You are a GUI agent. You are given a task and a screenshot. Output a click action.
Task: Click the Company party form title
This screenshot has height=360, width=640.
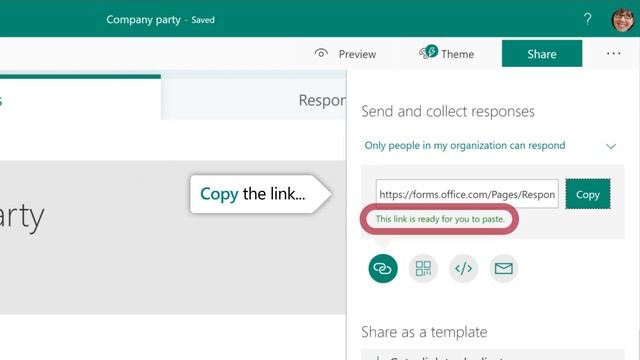[143, 20]
